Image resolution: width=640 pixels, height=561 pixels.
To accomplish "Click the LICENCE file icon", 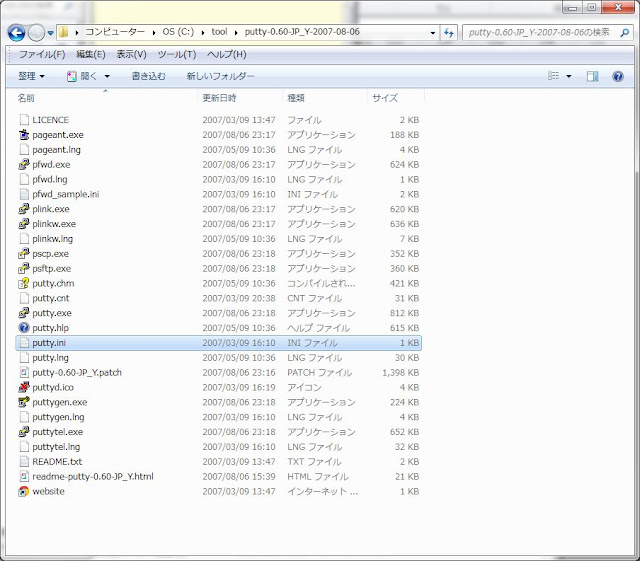I will click(24, 120).
